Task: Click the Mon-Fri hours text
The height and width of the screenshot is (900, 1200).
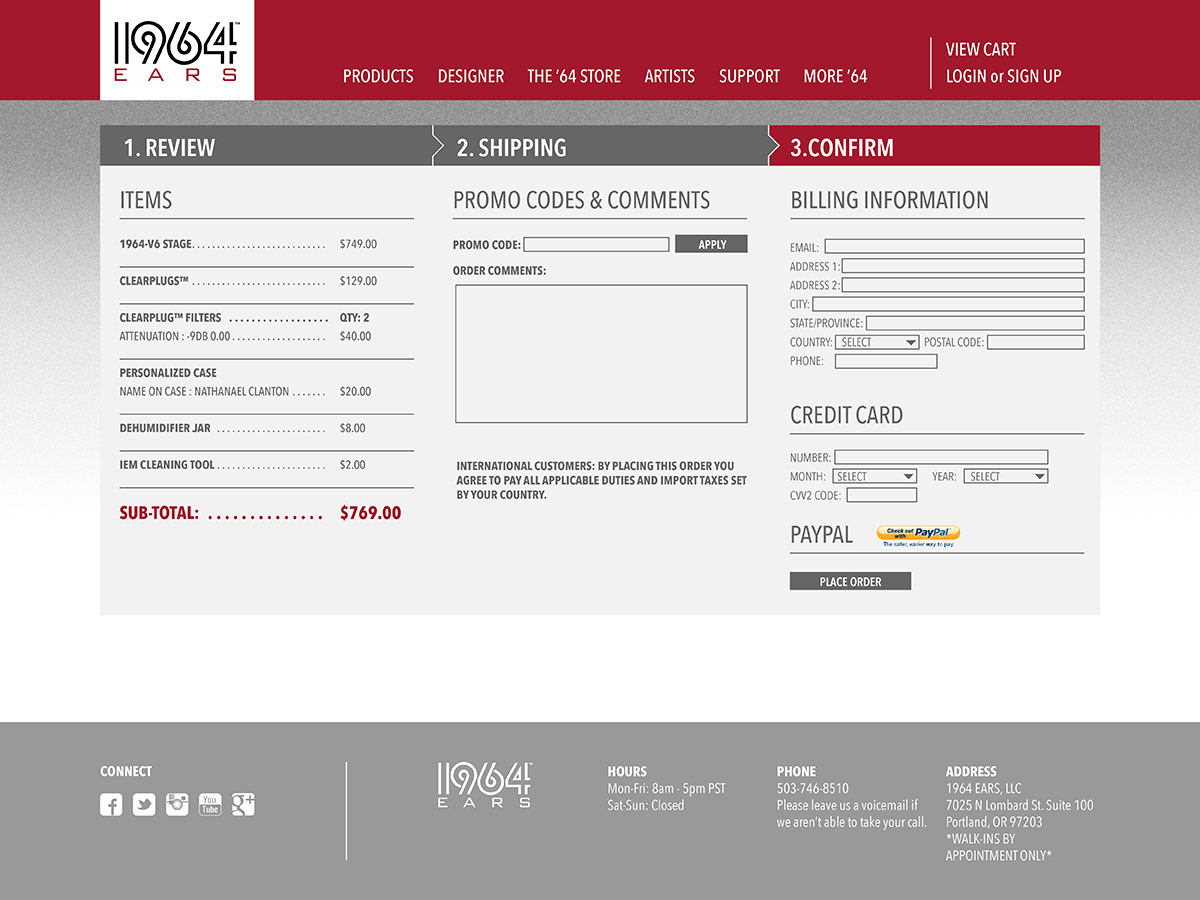Action: click(667, 788)
